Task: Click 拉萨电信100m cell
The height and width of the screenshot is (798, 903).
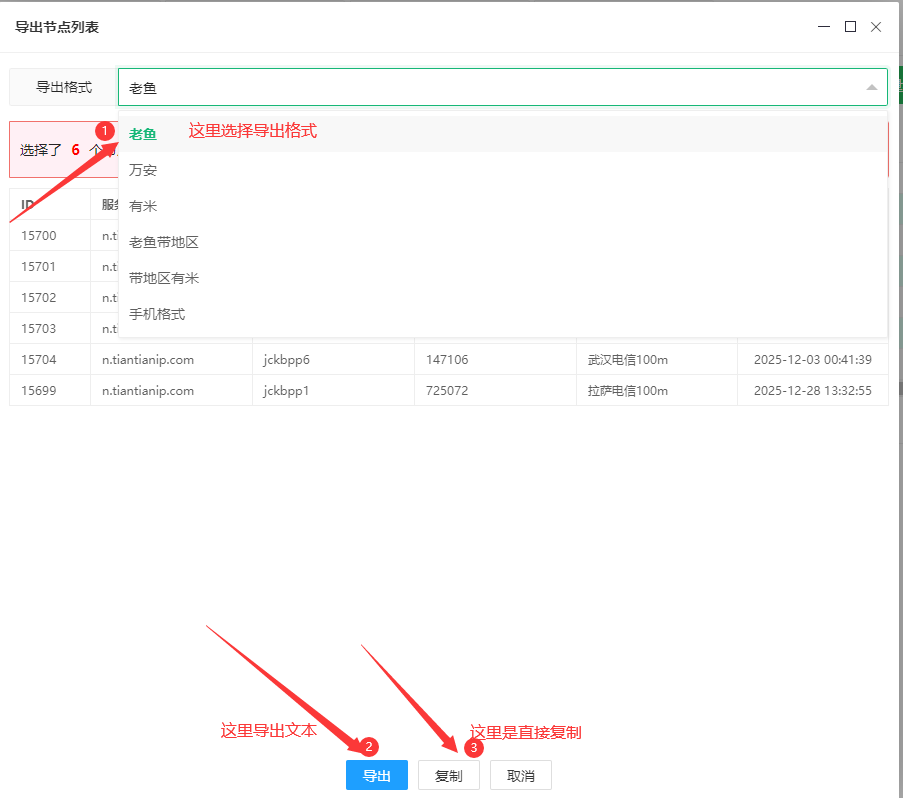Action: point(628,390)
